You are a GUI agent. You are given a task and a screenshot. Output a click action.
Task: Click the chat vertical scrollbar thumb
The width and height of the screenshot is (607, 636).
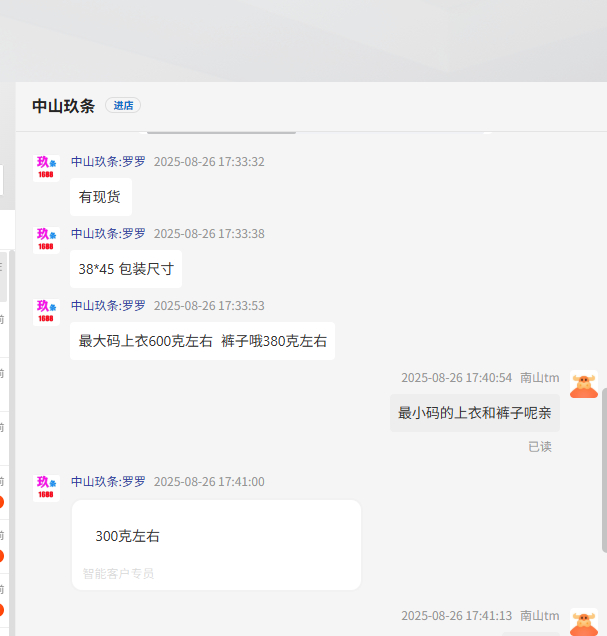(603, 470)
